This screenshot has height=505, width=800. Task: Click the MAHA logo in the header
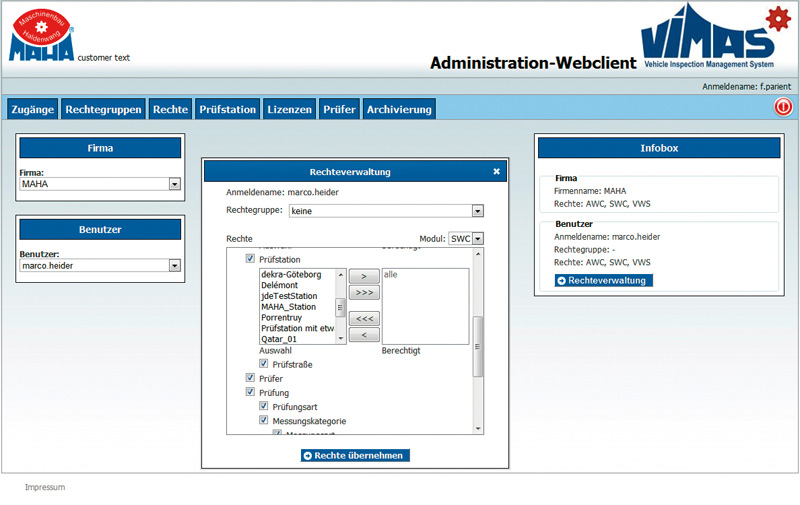click(x=42, y=37)
